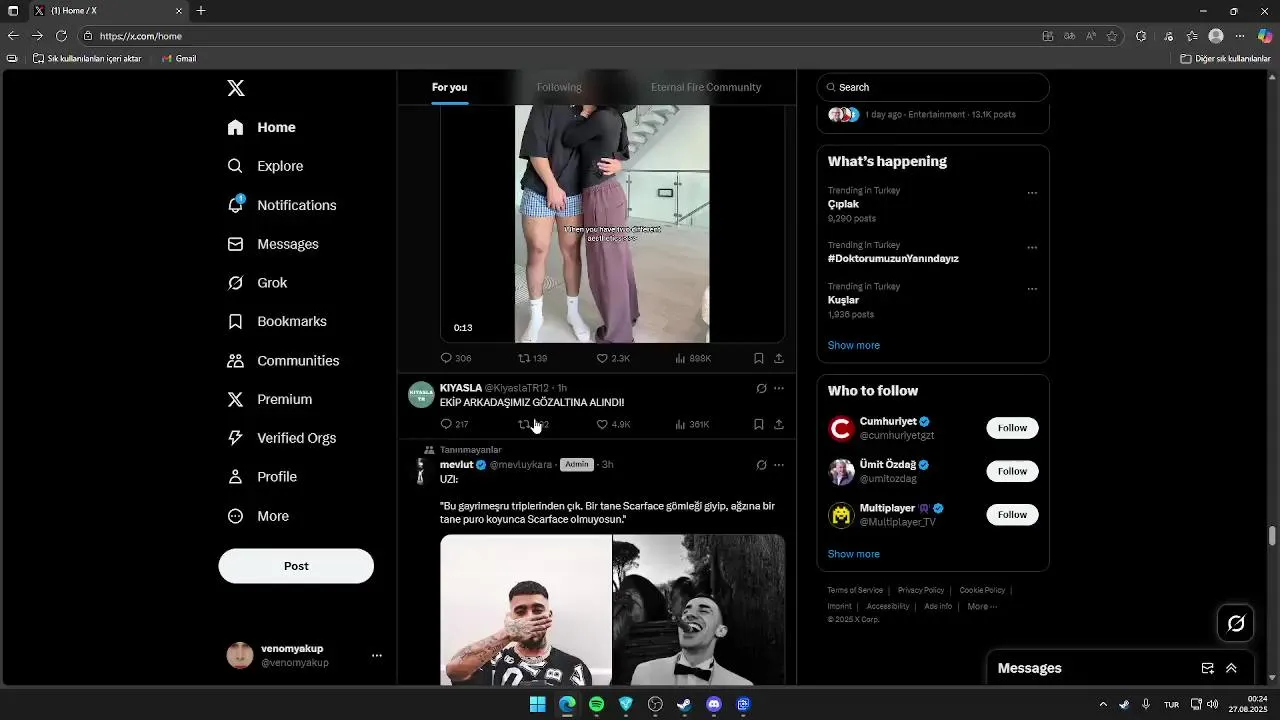Open the Privacy Policy link
1280x720 pixels.
coord(921,590)
